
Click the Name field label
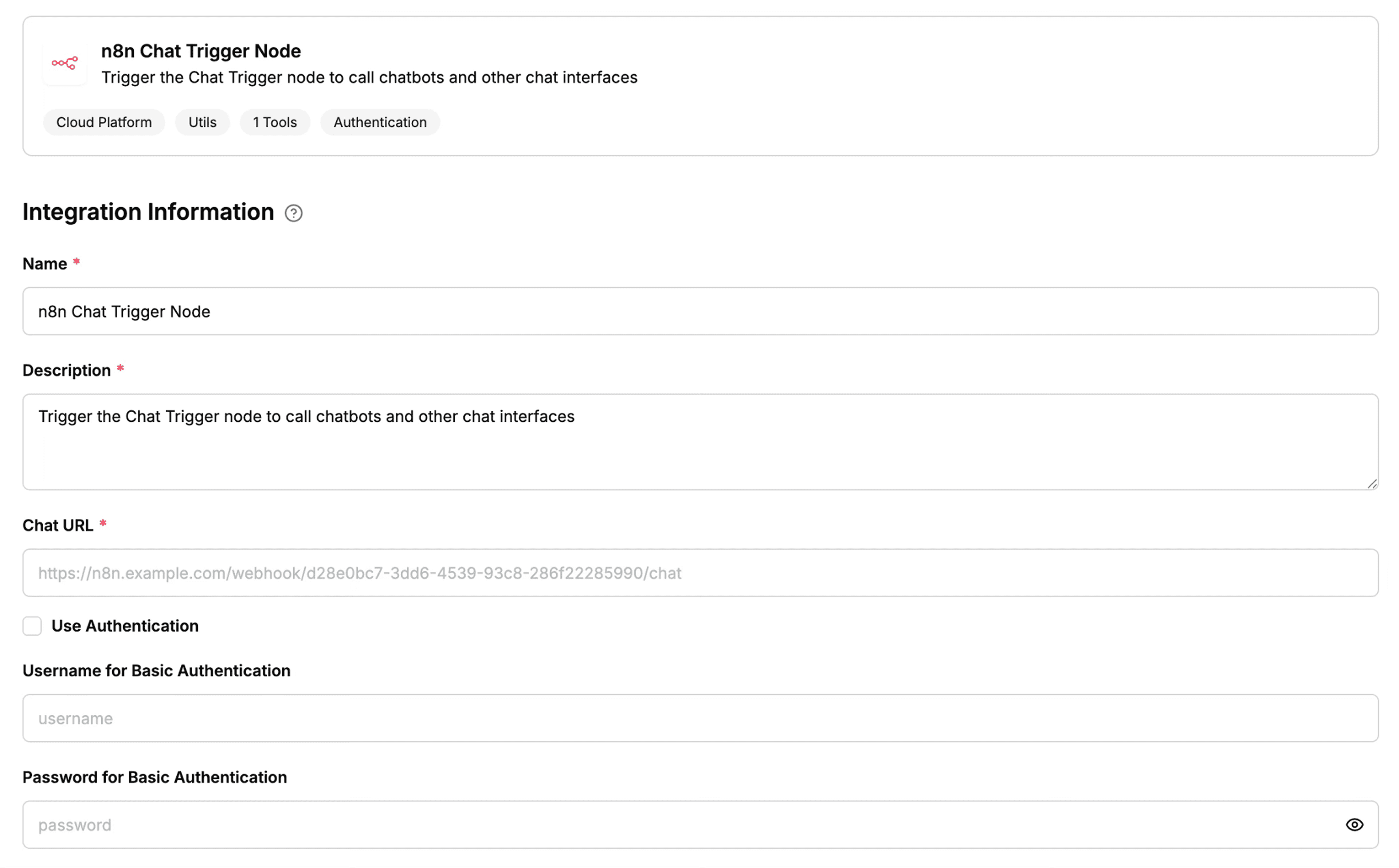point(45,263)
